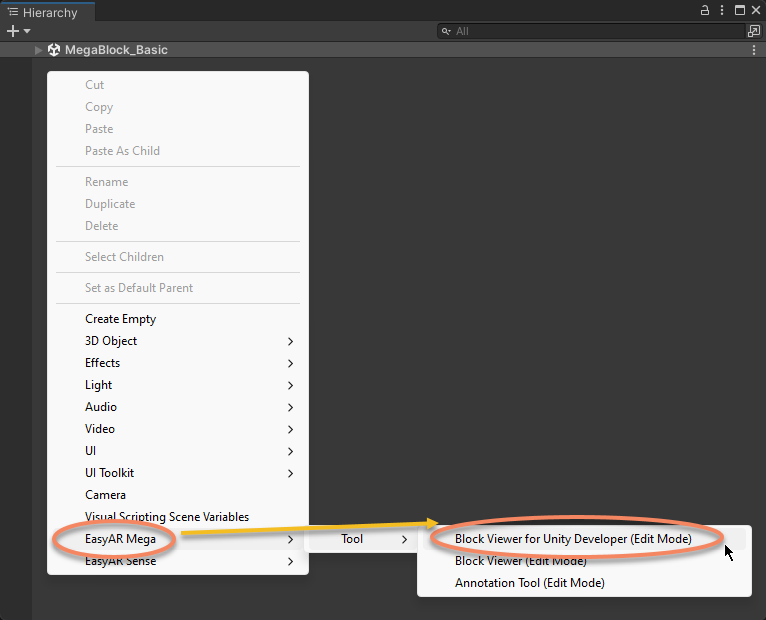Image resolution: width=766 pixels, height=620 pixels.
Task: Click the Hierarchy search field
Action: [591, 31]
